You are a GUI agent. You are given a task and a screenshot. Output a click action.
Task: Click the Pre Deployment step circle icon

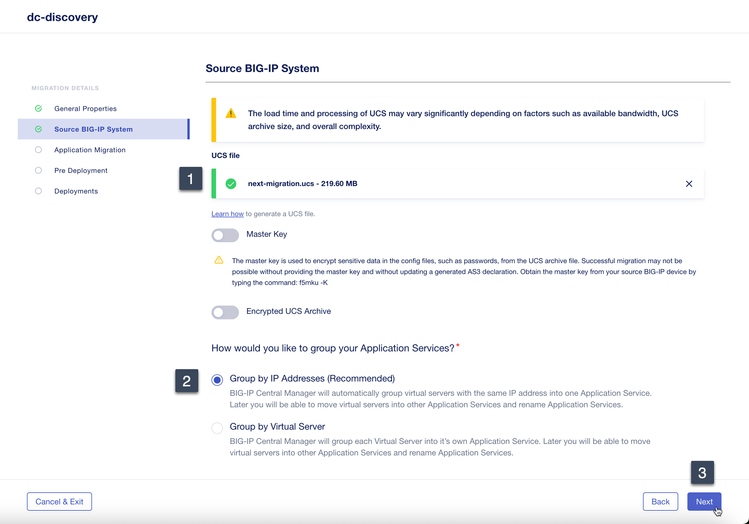pos(38,170)
